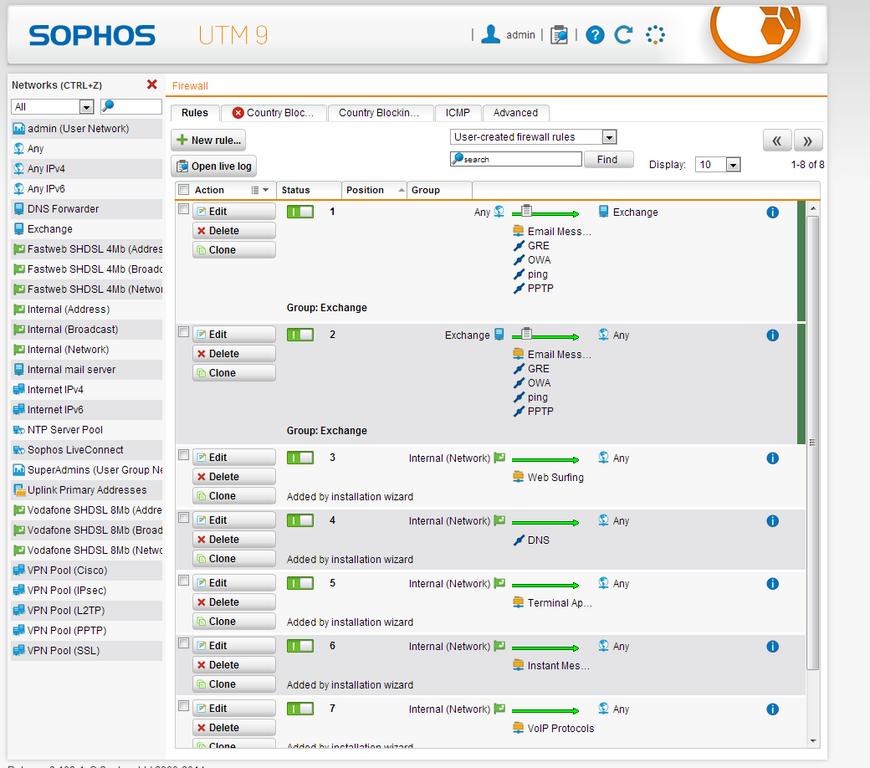
Task: Click the Exchange host icon in rule 1 destination
Action: coord(604,211)
